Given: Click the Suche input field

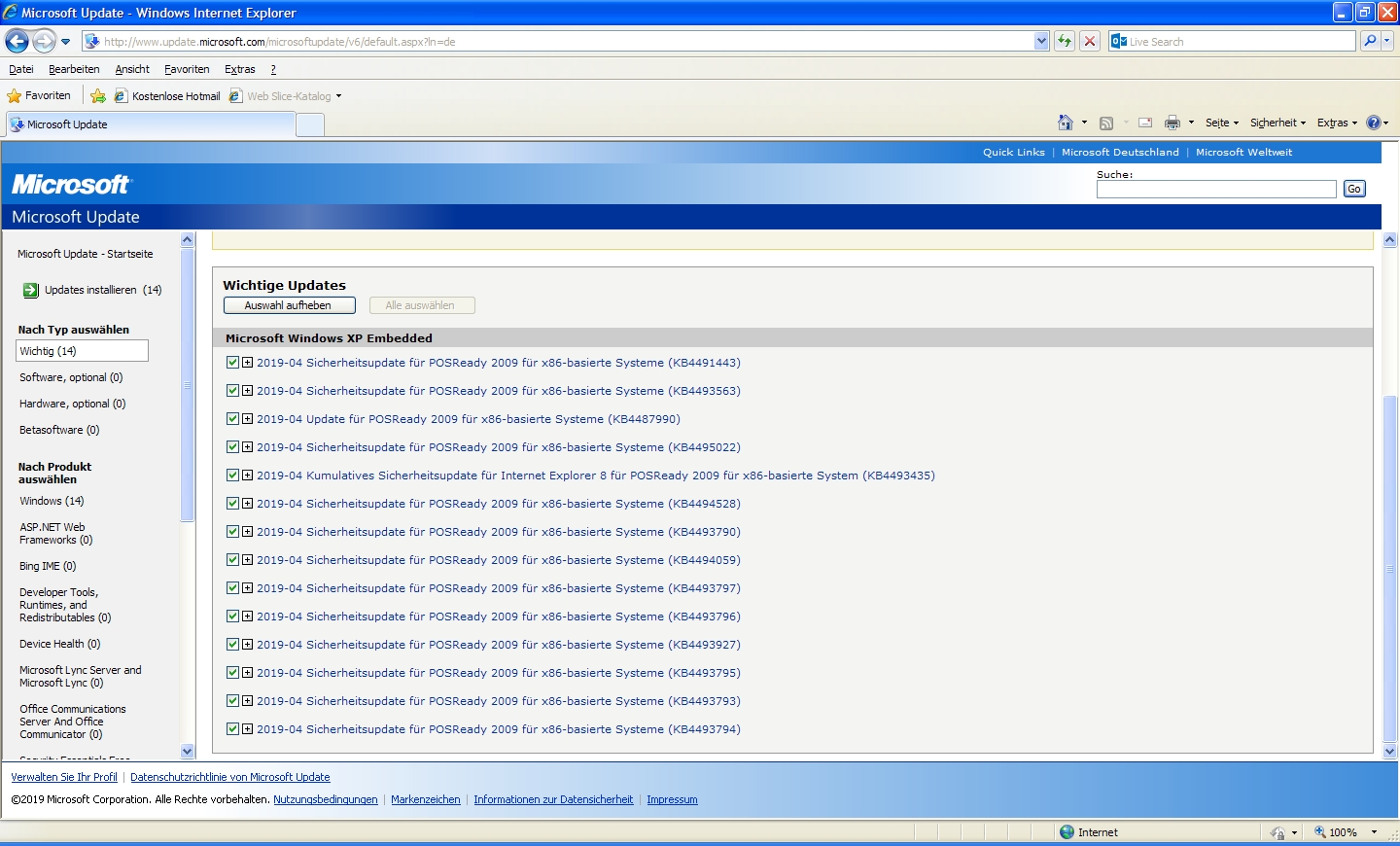Looking at the screenshot, I should pyautogui.click(x=1216, y=189).
